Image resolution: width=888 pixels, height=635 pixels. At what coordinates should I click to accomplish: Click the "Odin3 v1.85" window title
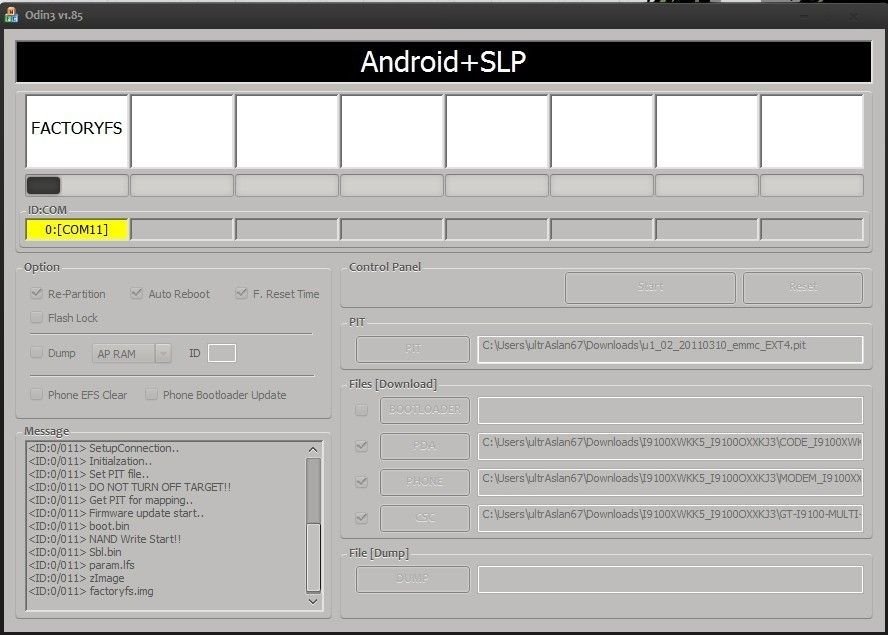point(54,15)
